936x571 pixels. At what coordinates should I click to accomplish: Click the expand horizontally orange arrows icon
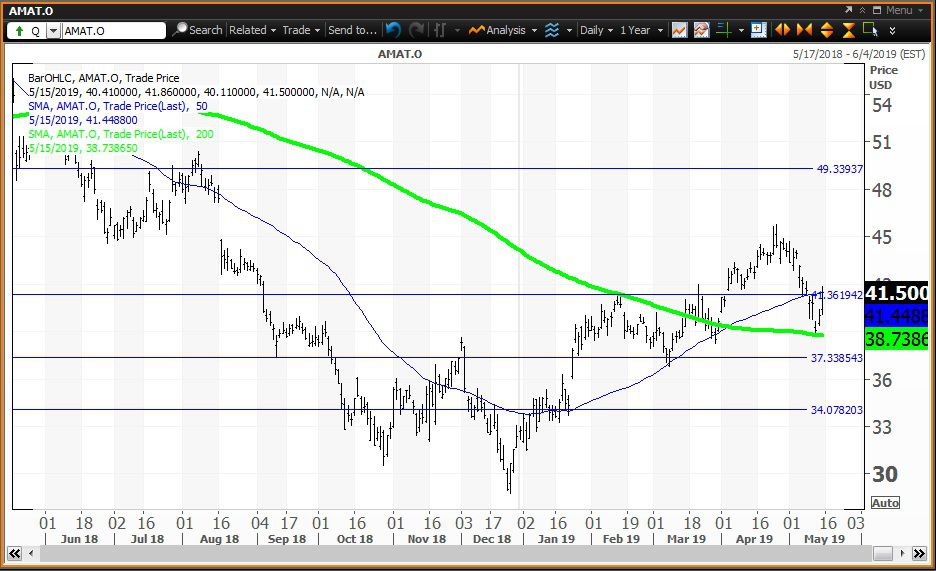pyautogui.click(x=782, y=29)
